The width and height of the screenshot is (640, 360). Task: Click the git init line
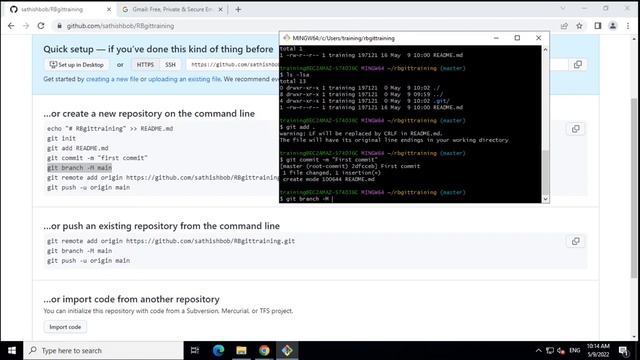click(61, 138)
